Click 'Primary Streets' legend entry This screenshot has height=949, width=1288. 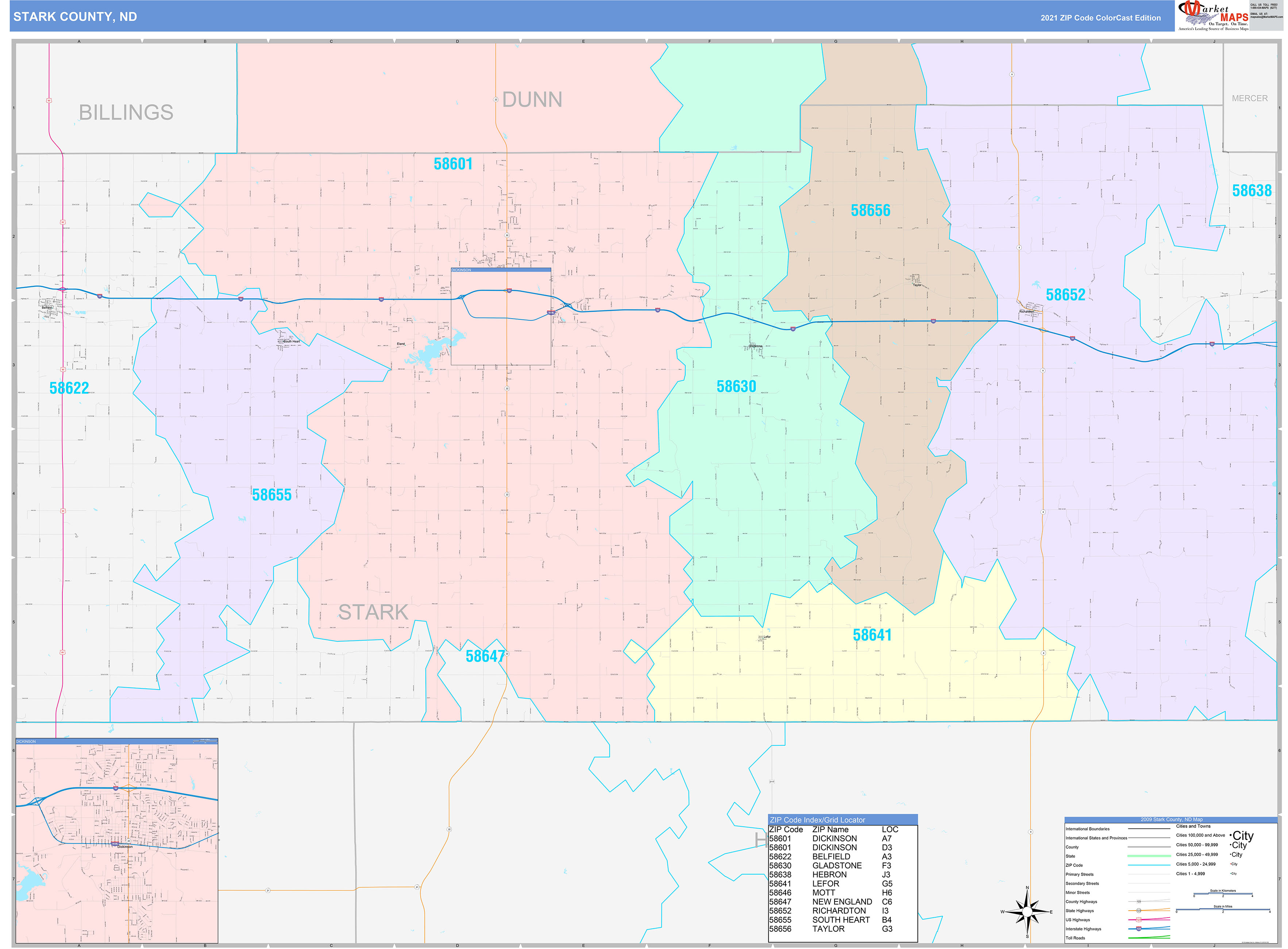tap(1079, 874)
